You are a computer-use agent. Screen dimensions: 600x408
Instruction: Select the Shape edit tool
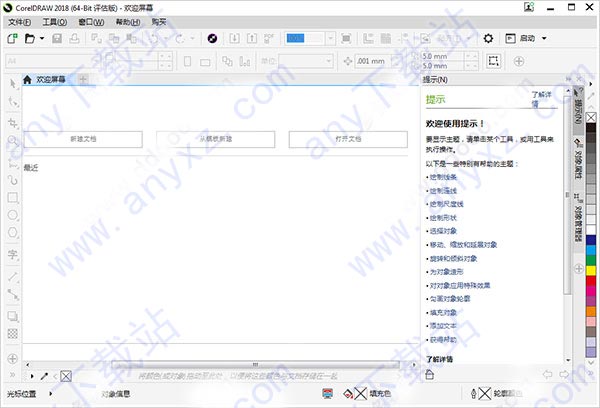pyautogui.click(x=13, y=102)
